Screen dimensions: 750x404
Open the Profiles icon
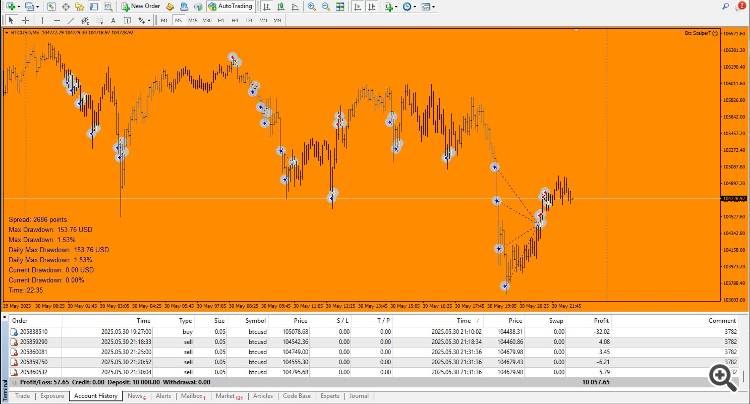point(29,7)
